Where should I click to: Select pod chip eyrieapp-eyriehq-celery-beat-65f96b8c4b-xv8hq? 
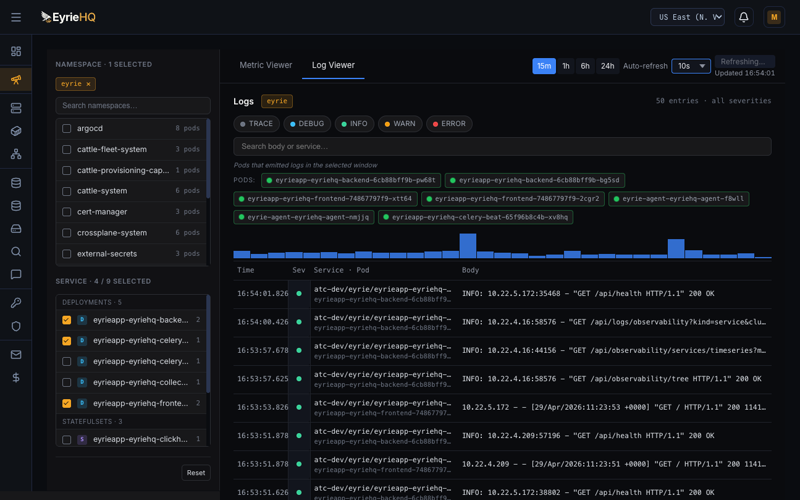click(476, 217)
